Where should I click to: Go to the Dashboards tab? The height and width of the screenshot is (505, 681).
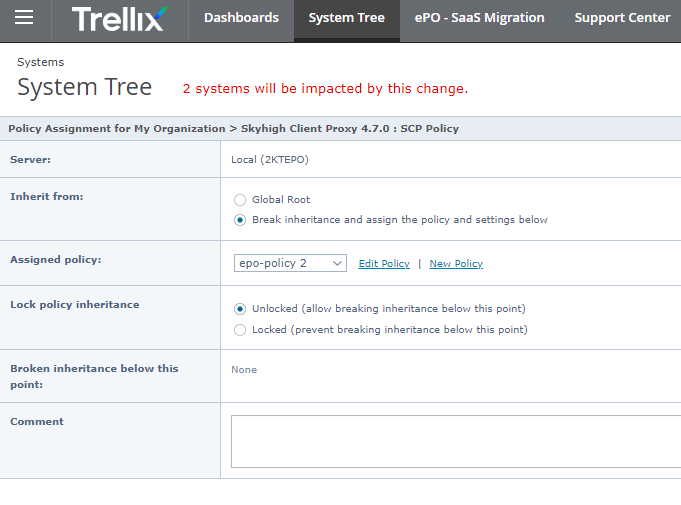[x=241, y=18]
